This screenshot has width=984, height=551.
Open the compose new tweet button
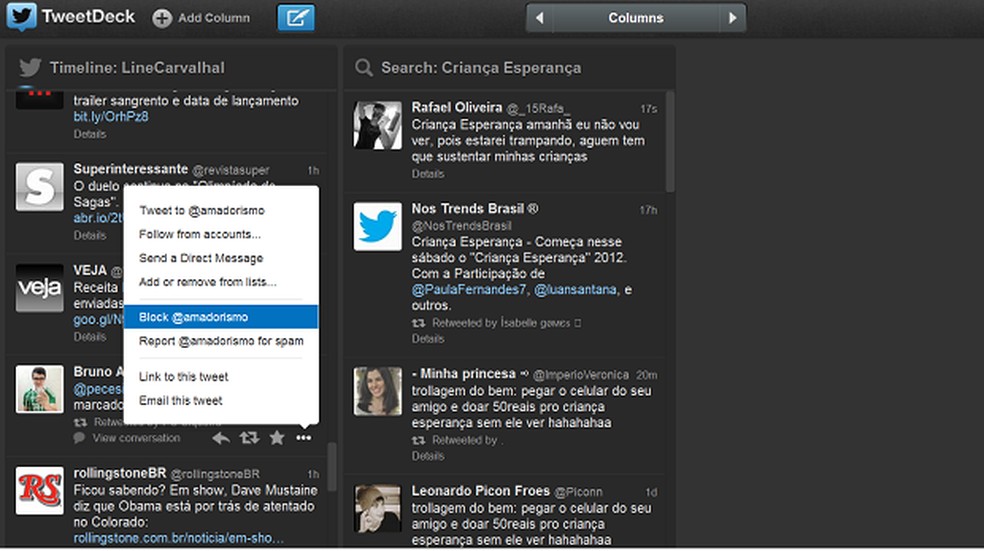[296, 18]
